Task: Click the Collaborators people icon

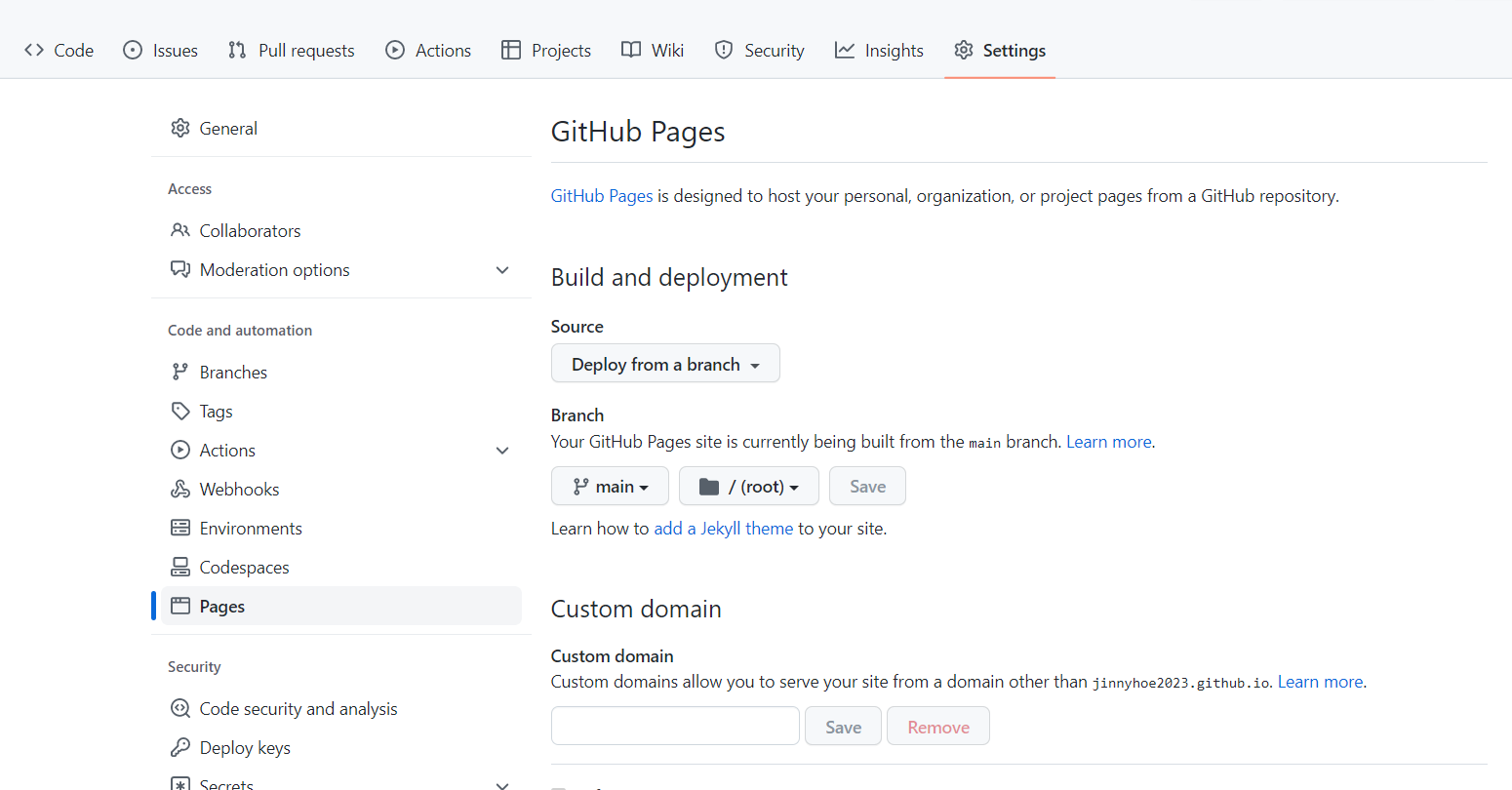Action: pos(180,230)
